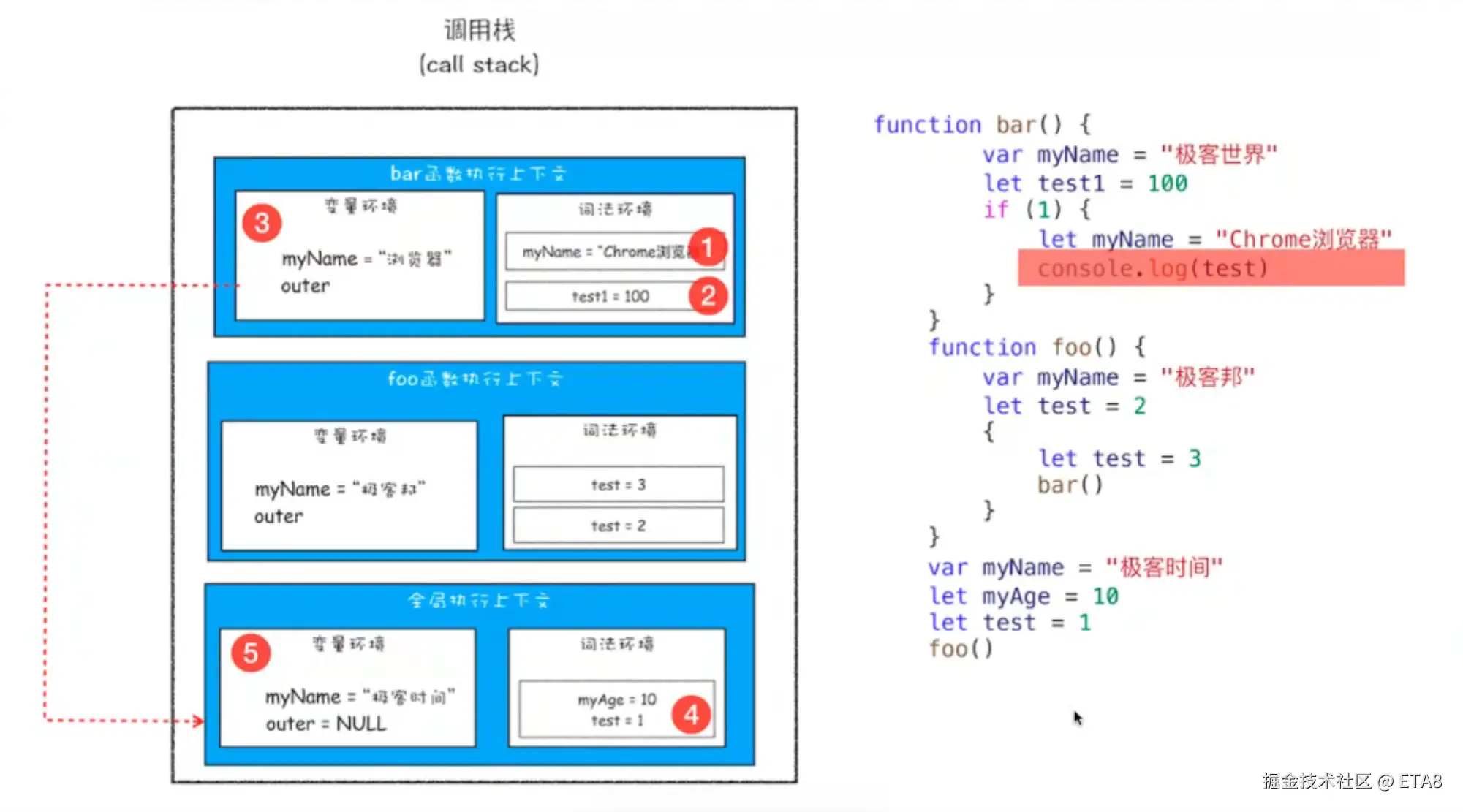1463x812 pixels.
Task: Click code line let myName = "Chrome浏览器"
Action: point(1215,239)
